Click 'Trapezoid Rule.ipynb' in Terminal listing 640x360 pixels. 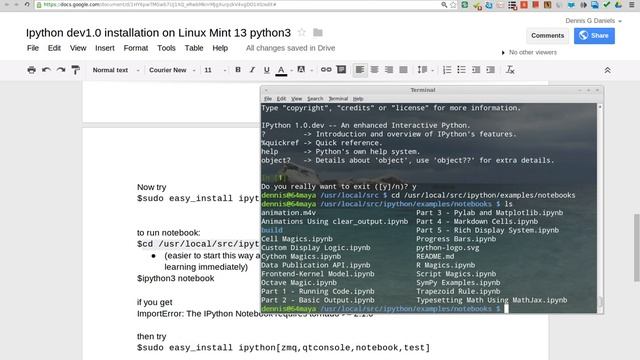(458, 291)
